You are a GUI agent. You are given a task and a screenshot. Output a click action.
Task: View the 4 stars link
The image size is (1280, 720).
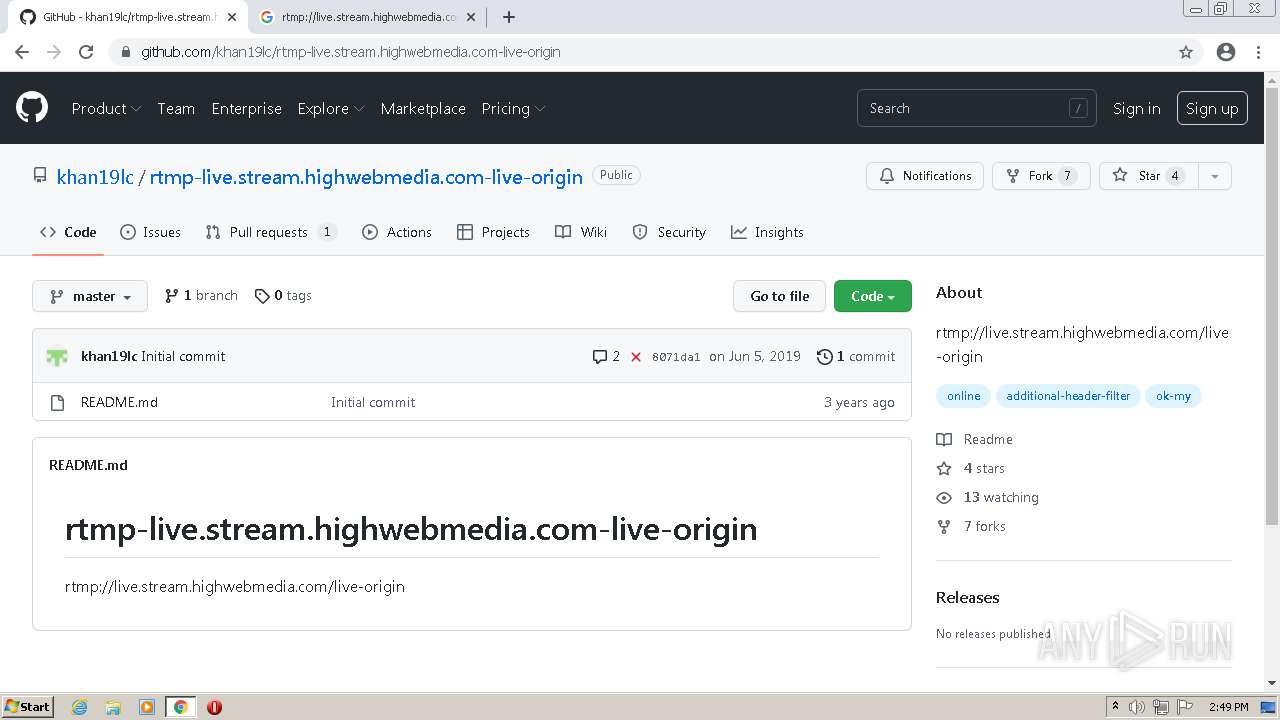point(971,468)
